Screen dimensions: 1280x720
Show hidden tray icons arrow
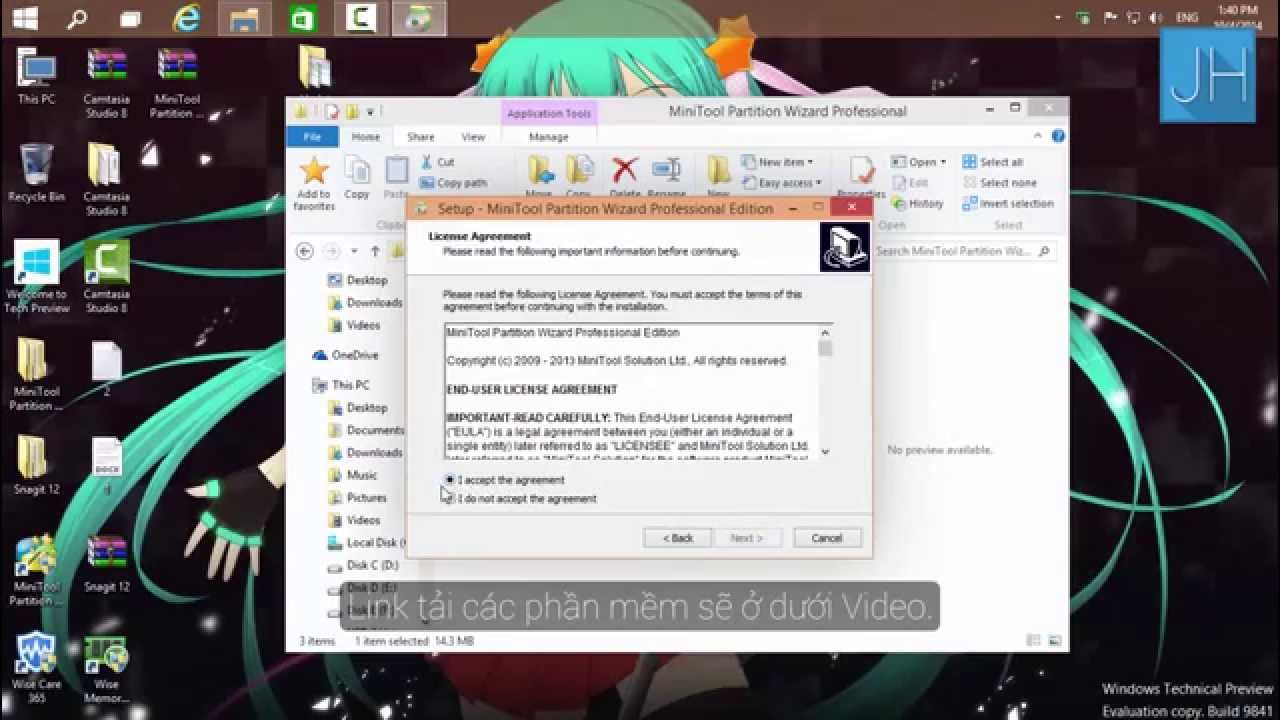[x=1060, y=17]
